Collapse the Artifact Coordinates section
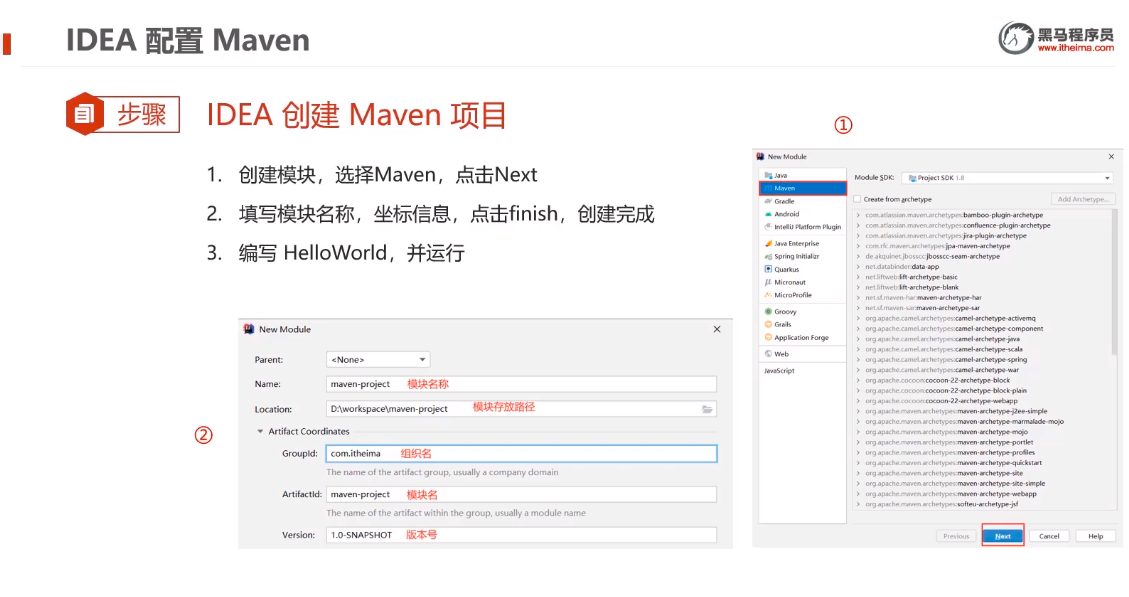The height and width of the screenshot is (597, 1129). coord(261,431)
